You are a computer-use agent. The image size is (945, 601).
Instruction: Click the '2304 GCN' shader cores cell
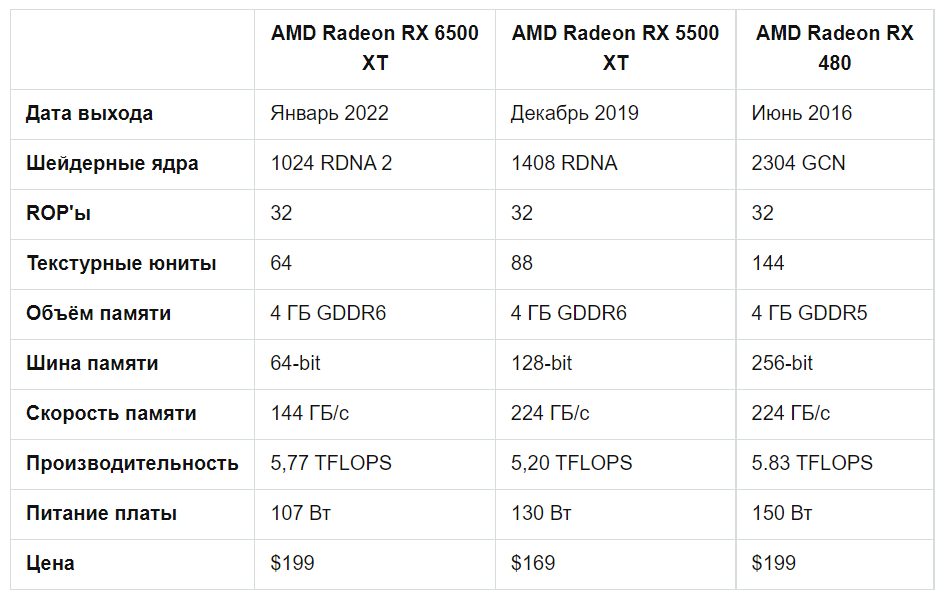[x=798, y=163]
